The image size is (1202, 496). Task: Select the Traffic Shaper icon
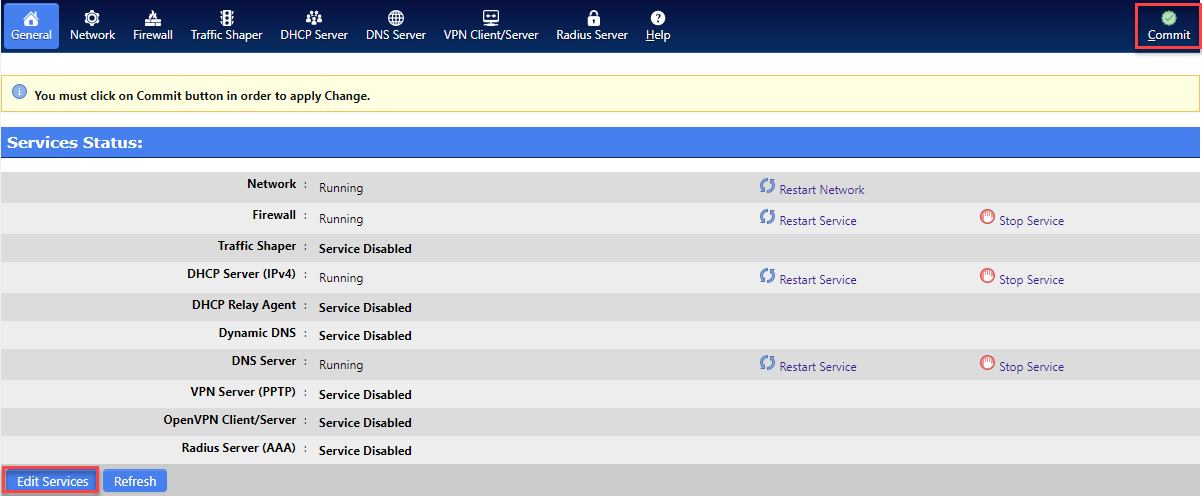[x=227, y=18]
